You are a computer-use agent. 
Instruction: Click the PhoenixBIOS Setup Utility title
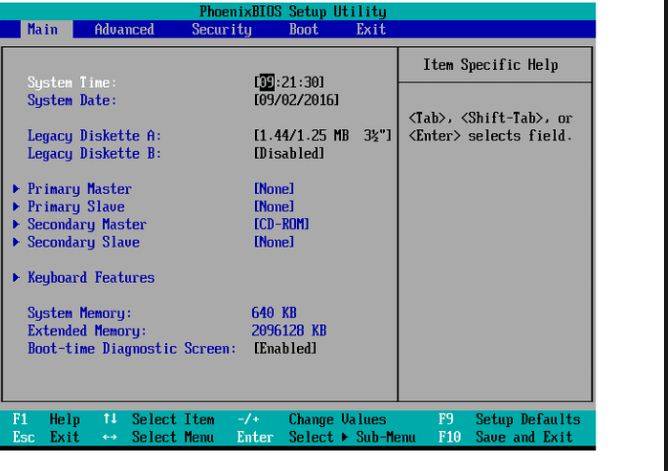[293, 11]
